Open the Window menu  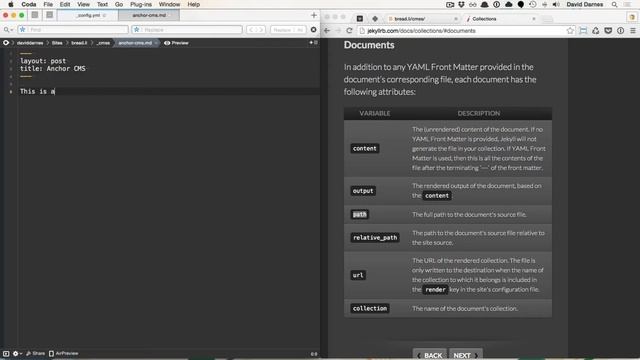(x=169, y=4)
